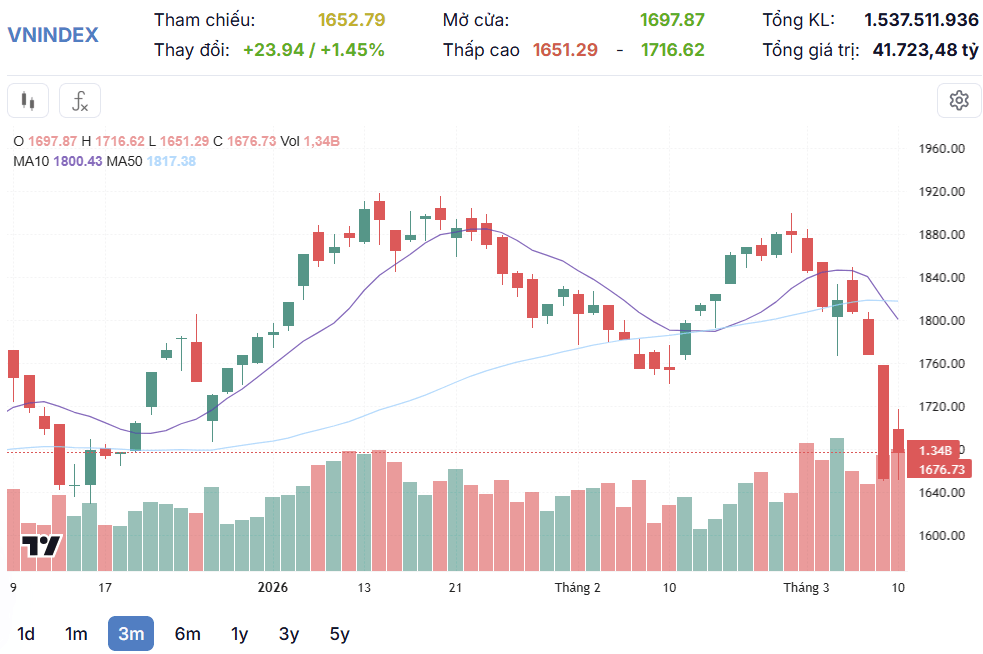
Task: Click the 1.34B volume label on the axis
Action: pyautogui.click(x=935, y=450)
